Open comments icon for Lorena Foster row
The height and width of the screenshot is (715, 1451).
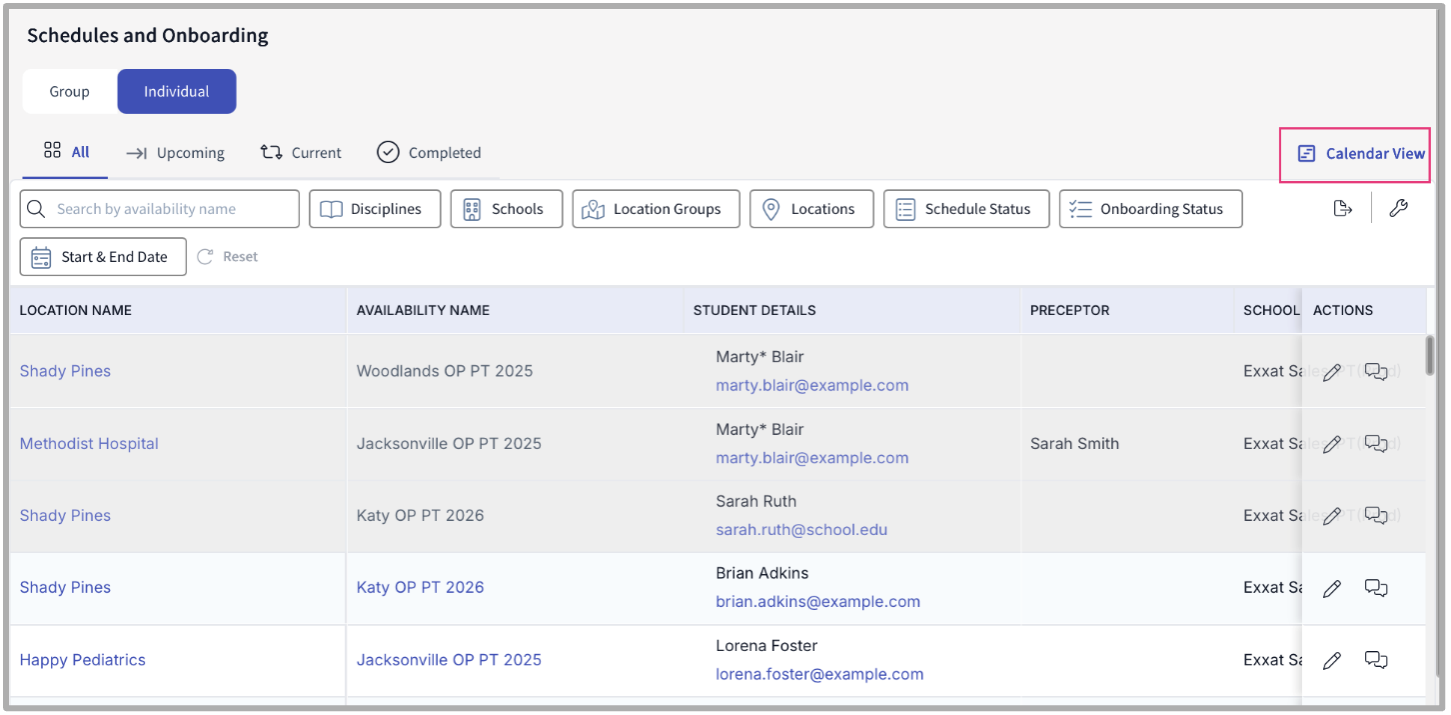[x=1376, y=660]
